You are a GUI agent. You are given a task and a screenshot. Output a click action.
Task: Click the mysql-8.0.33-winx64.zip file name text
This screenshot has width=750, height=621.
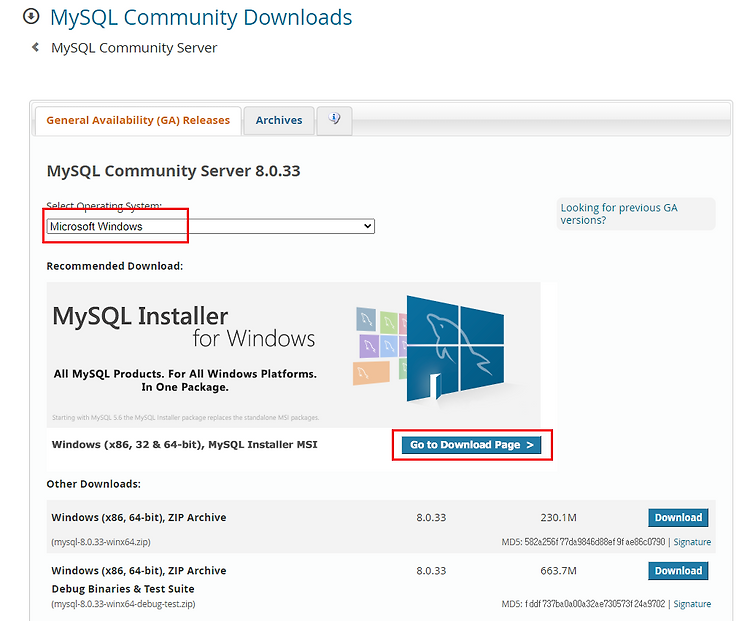[101, 542]
